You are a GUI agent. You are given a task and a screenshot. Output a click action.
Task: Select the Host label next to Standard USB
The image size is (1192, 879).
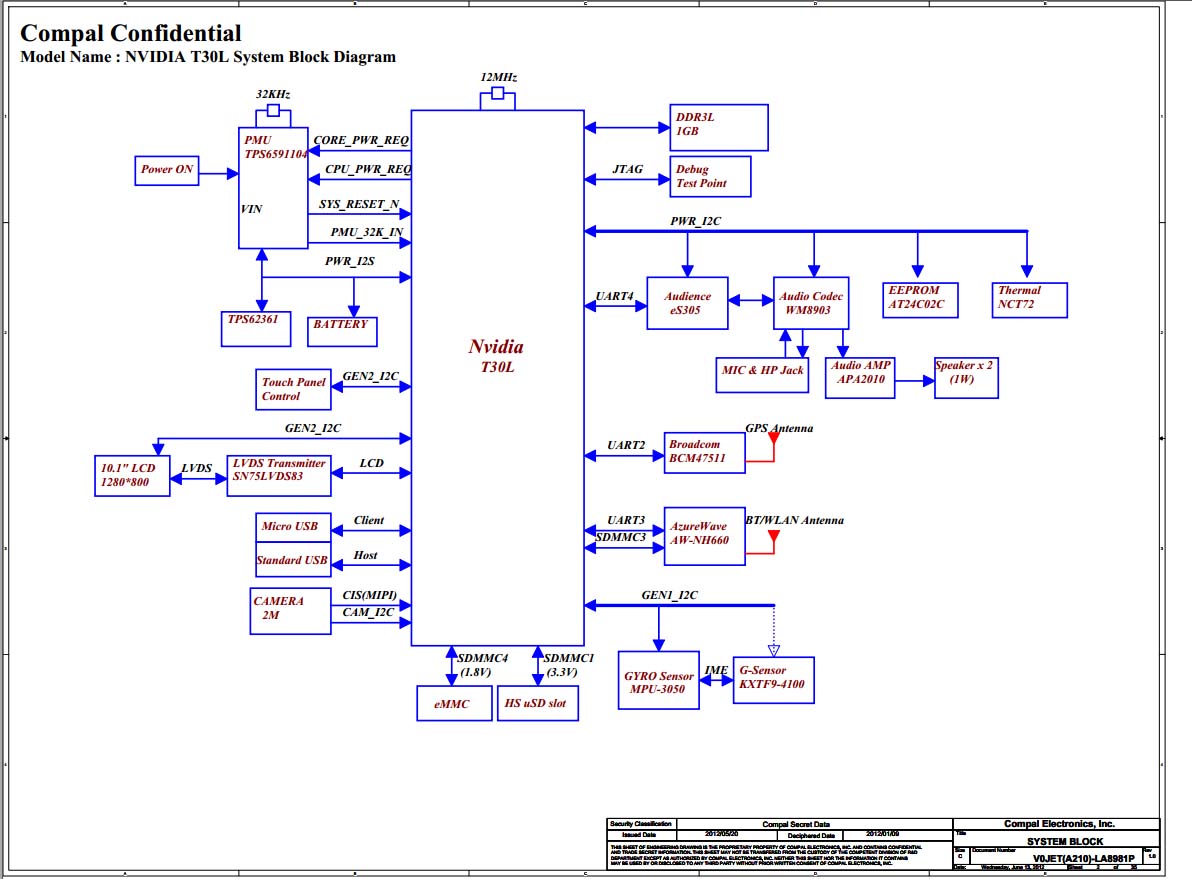(366, 555)
